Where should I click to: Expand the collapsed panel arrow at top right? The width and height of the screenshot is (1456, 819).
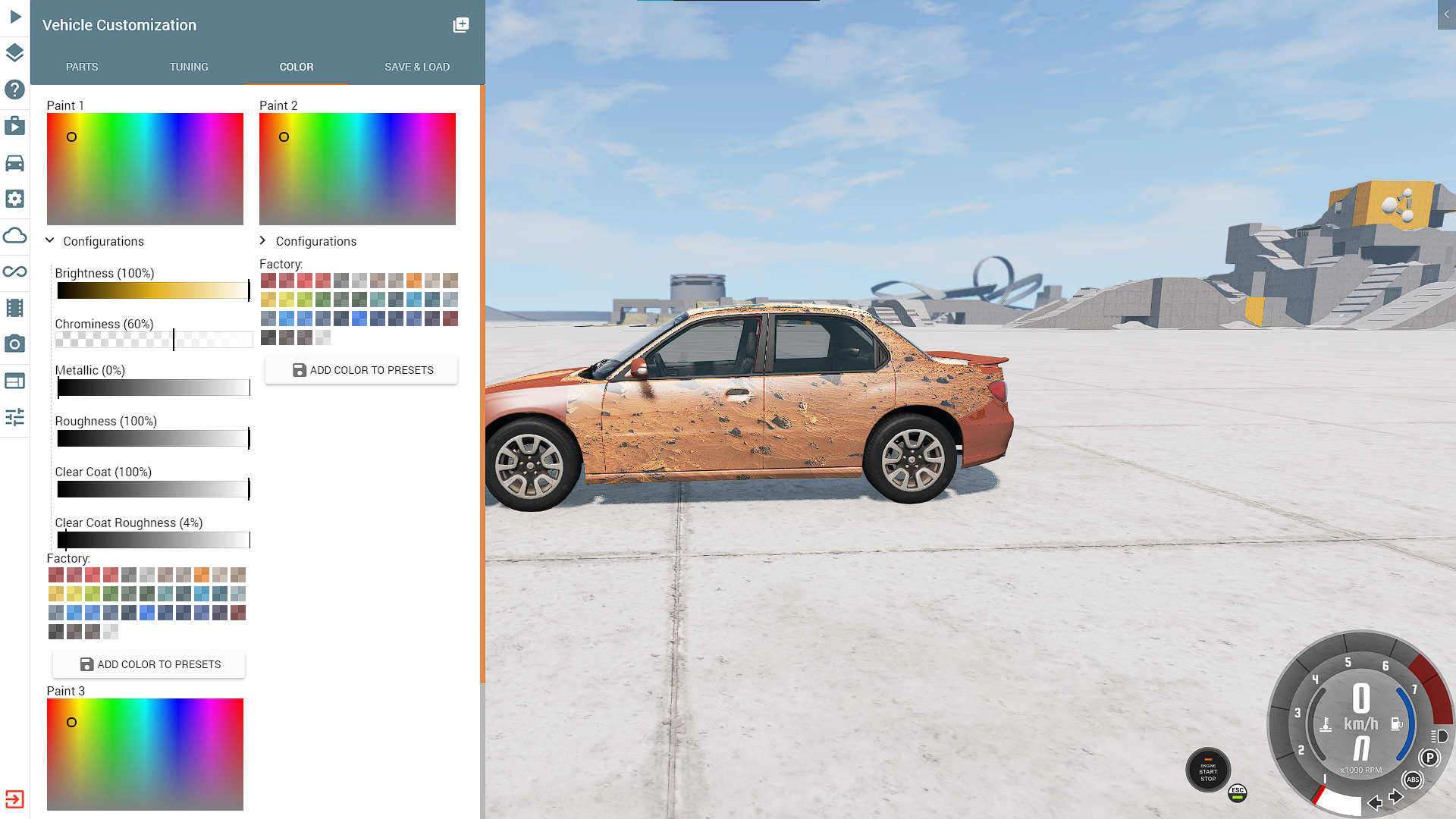[x=1446, y=14]
